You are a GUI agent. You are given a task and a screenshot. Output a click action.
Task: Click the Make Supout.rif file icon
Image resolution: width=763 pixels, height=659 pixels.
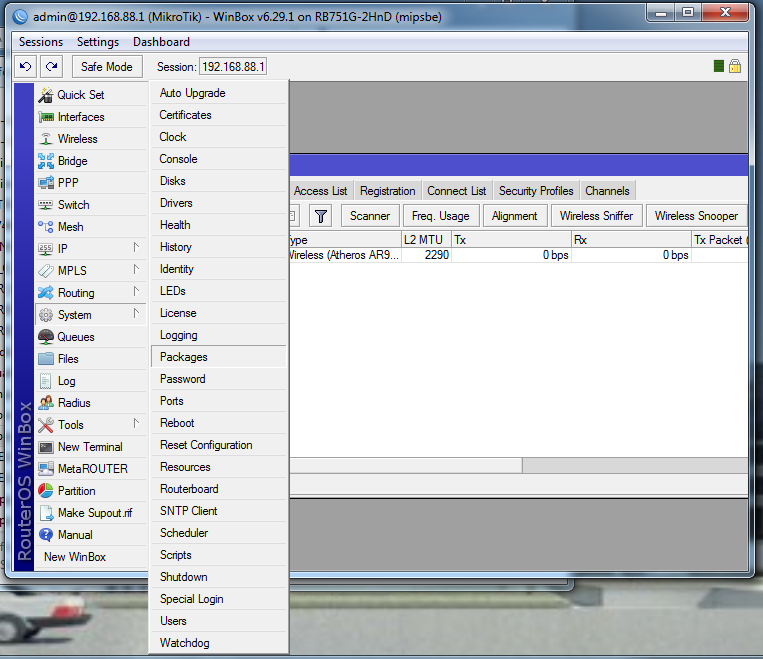click(47, 513)
